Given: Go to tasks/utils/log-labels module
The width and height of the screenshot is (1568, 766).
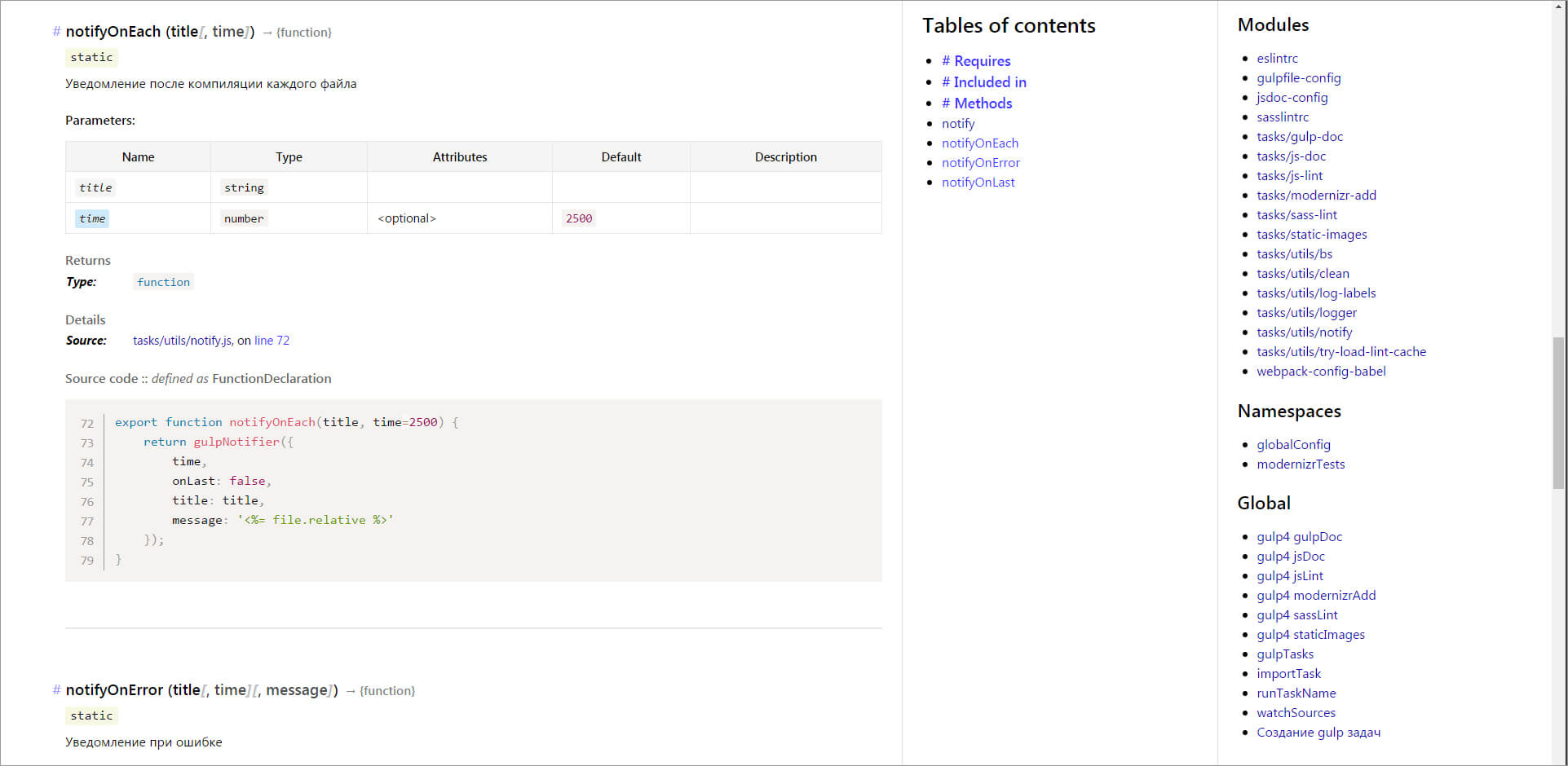Looking at the screenshot, I should coord(1316,293).
